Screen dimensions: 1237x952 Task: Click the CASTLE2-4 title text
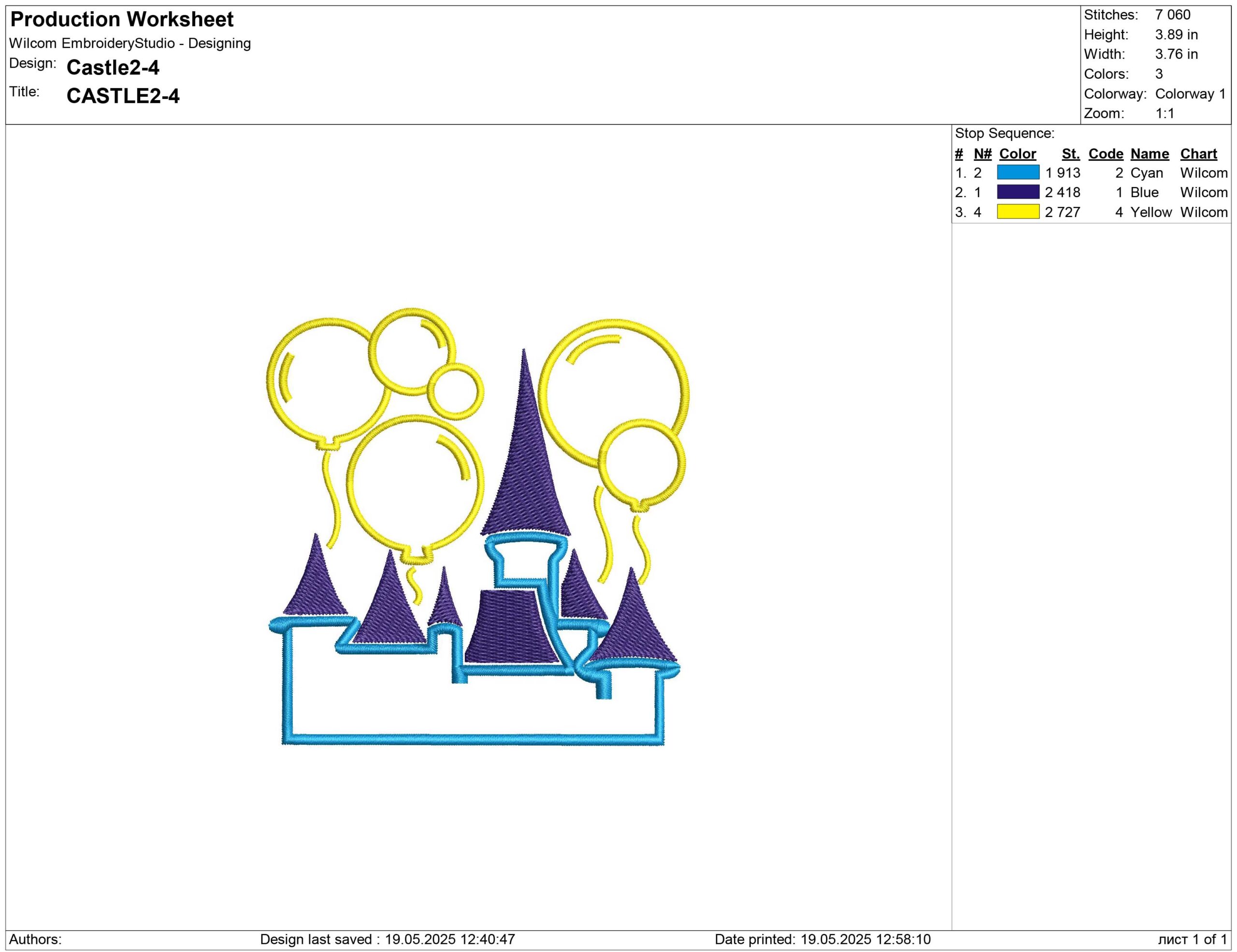point(123,96)
